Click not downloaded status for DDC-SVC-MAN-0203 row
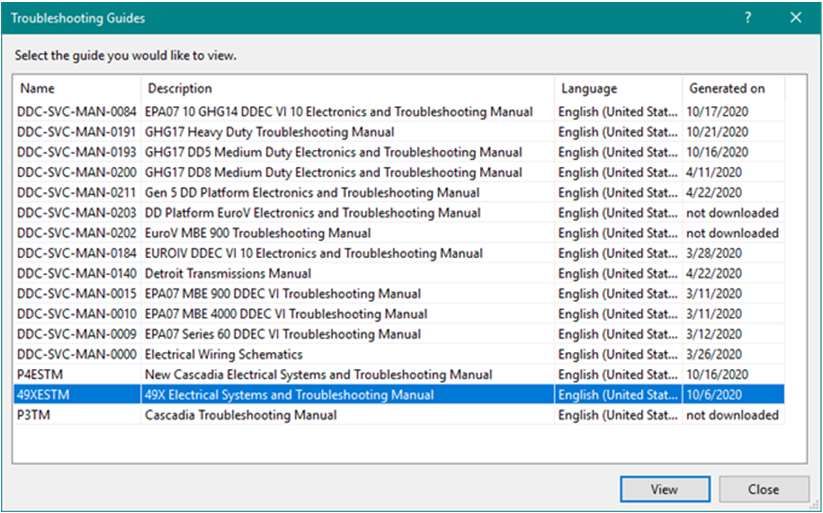This screenshot has width=823, height=513. [732, 213]
